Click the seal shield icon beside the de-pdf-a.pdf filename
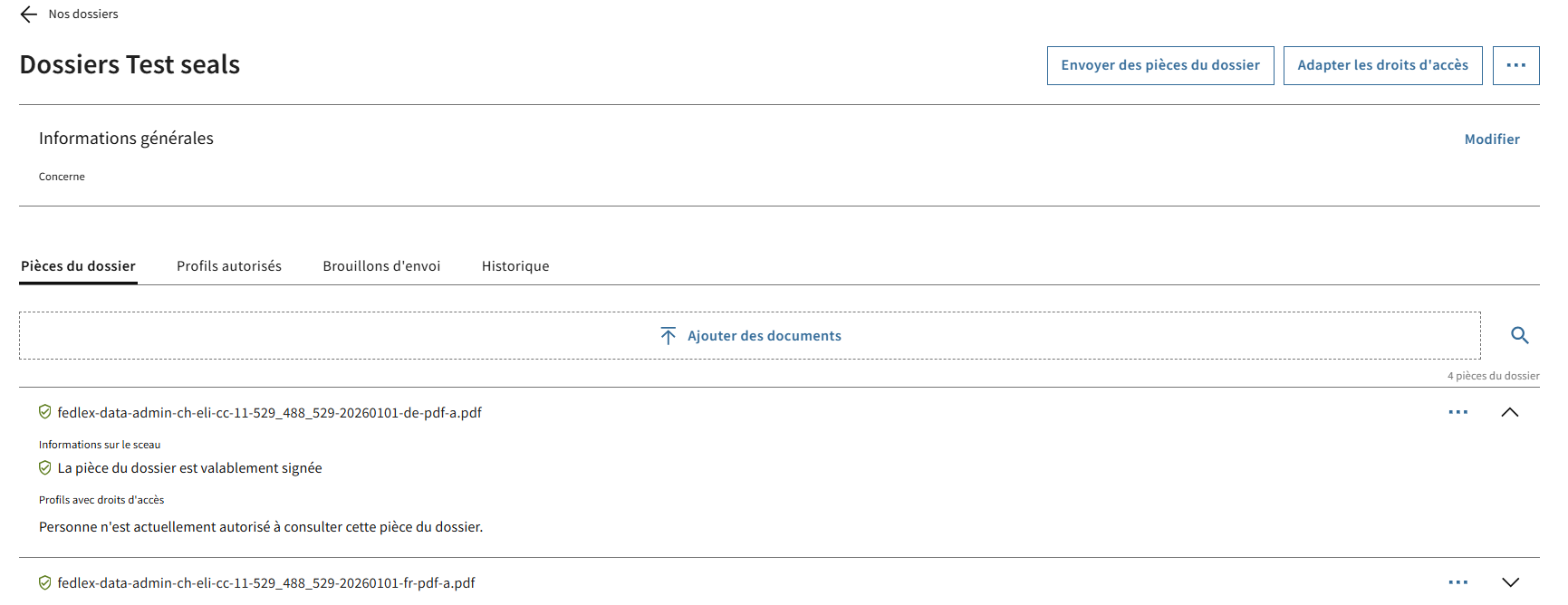Image resolution: width=1568 pixels, height=605 pixels. pyautogui.click(x=45, y=412)
